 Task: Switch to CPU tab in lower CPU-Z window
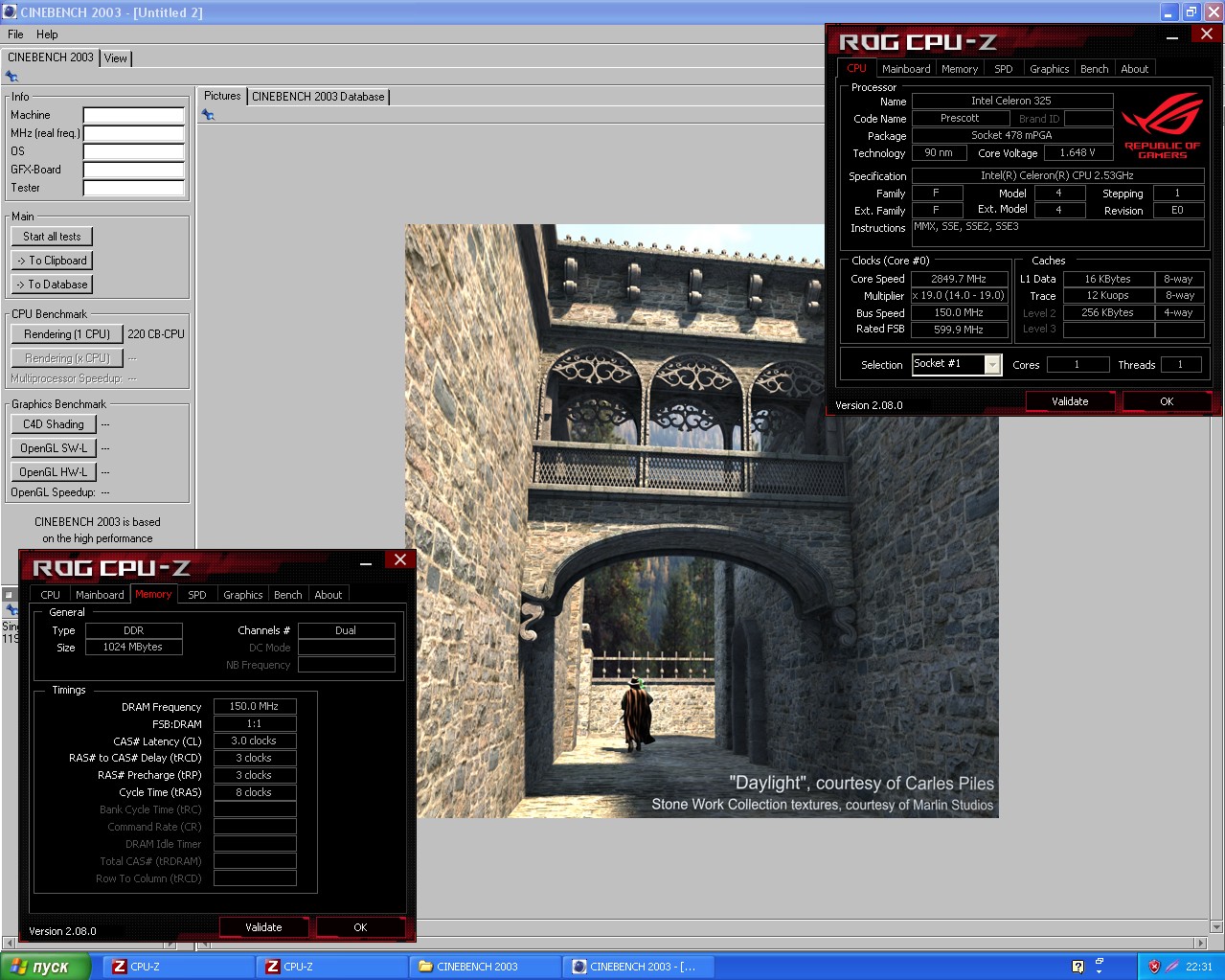coord(51,595)
